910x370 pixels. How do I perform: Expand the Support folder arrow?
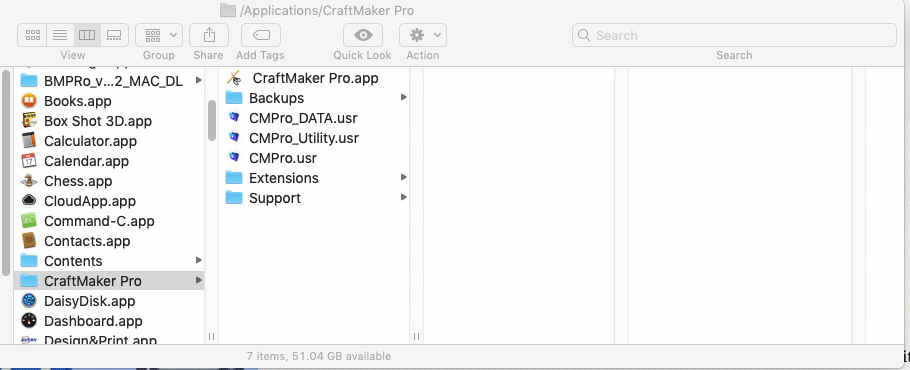pos(404,197)
